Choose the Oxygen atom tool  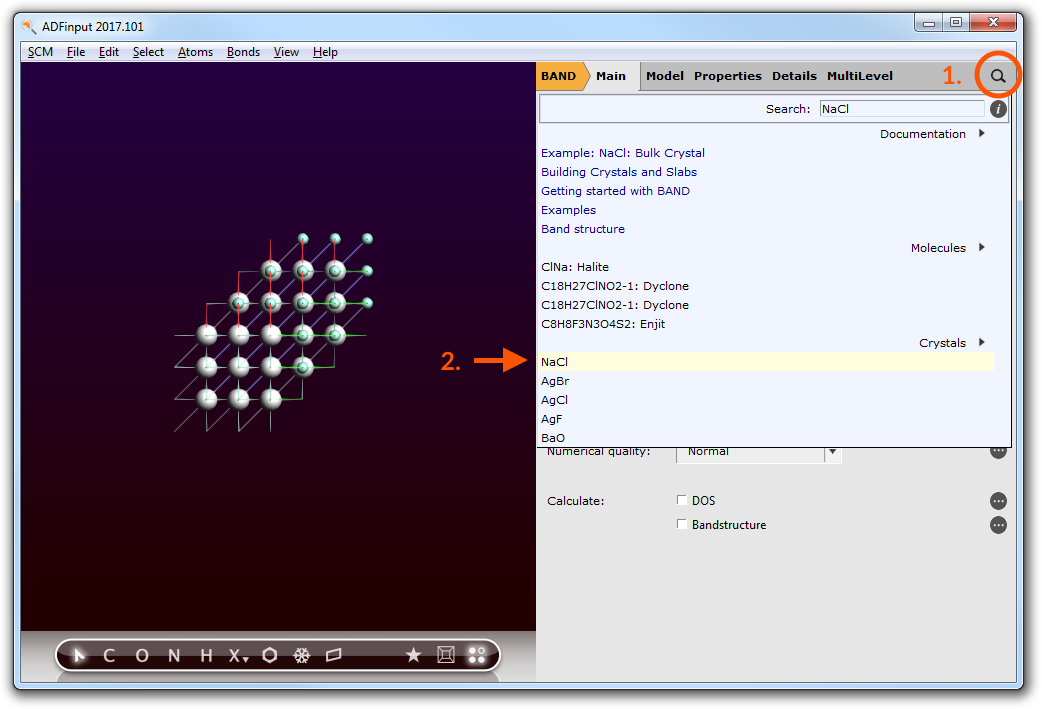pyautogui.click(x=141, y=656)
